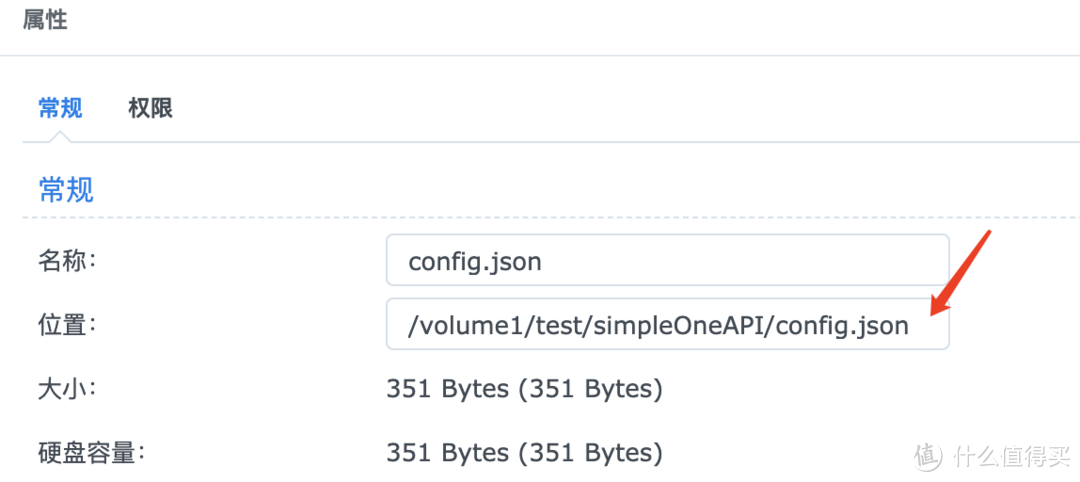Click the 大小 label
This screenshot has height=482, width=1080.
coord(66,388)
